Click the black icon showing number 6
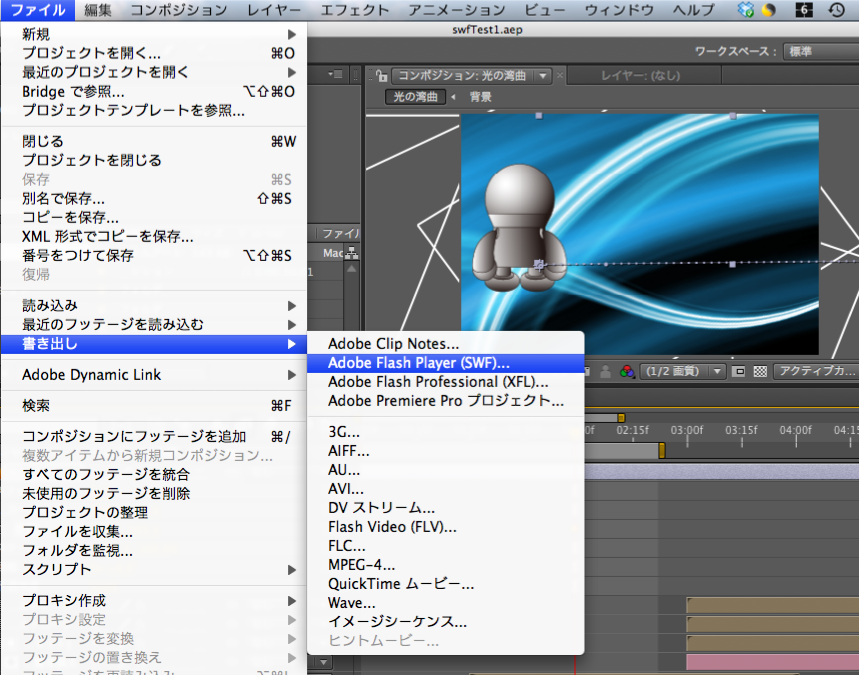This screenshot has width=859, height=675. [x=804, y=9]
